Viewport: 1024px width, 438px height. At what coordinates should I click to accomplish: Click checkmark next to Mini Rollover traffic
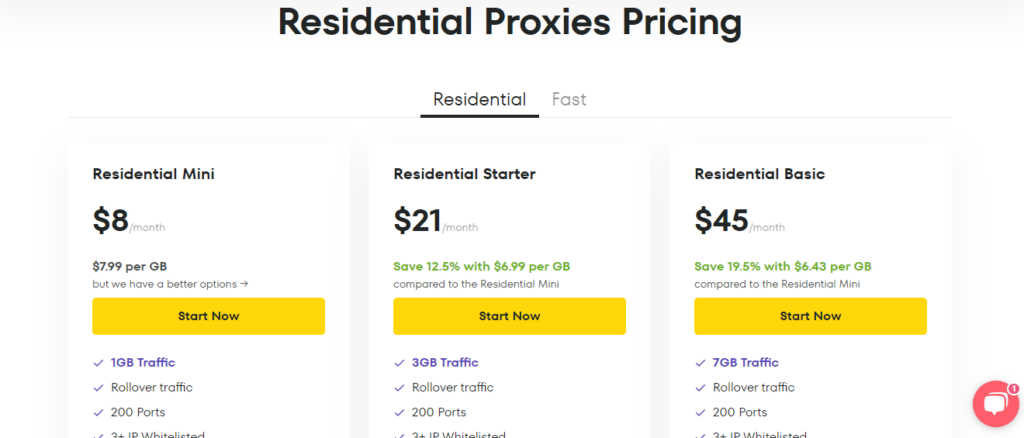tap(98, 387)
